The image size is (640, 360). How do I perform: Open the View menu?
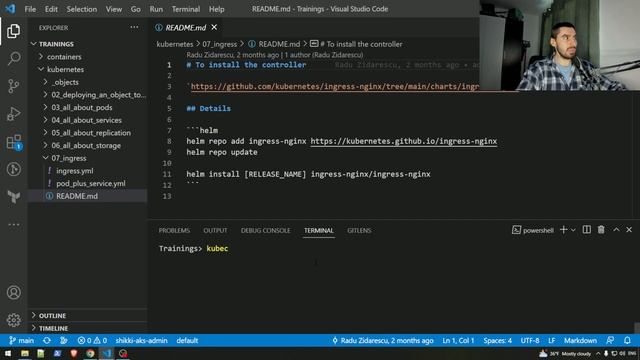click(113, 9)
